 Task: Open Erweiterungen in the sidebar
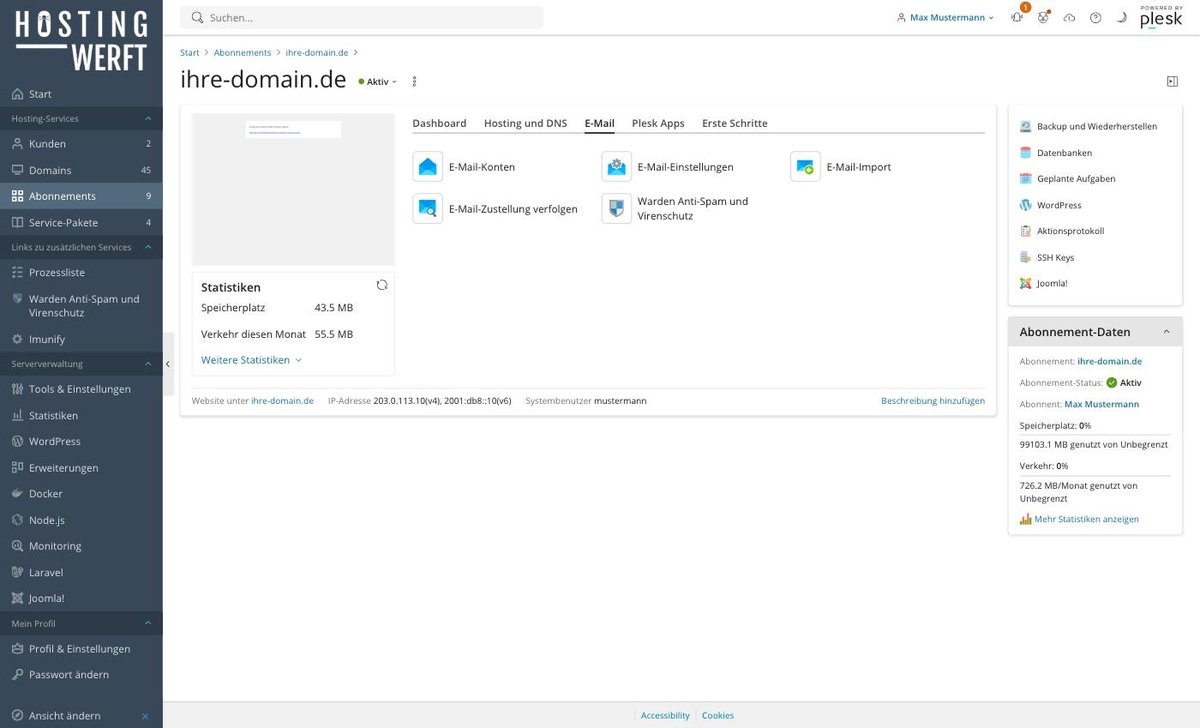pos(81,467)
